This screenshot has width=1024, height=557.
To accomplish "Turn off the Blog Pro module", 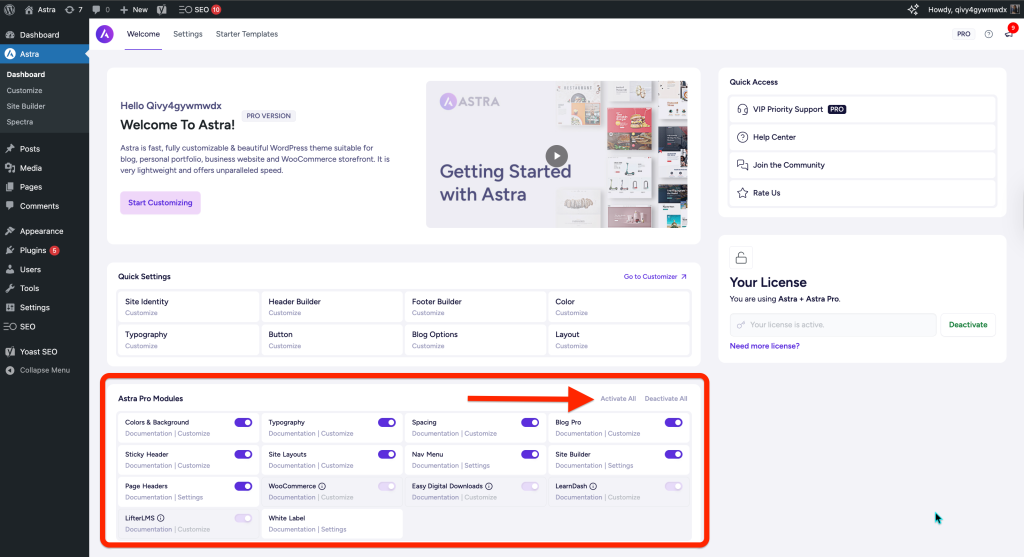I will pyautogui.click(x=673, y=423).
